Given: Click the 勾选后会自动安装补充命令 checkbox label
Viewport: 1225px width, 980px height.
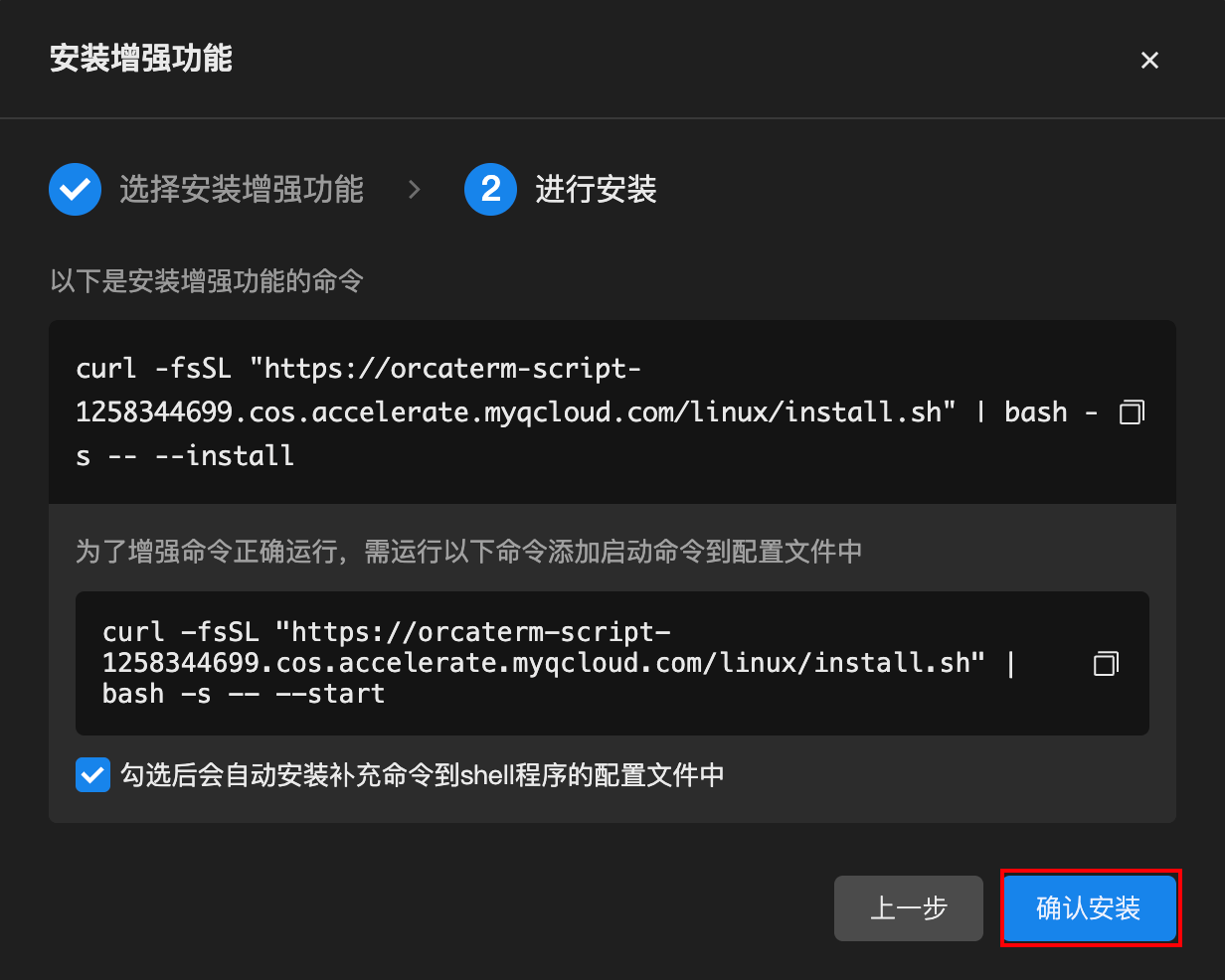Looking at the screenshot, I should 423,774.
